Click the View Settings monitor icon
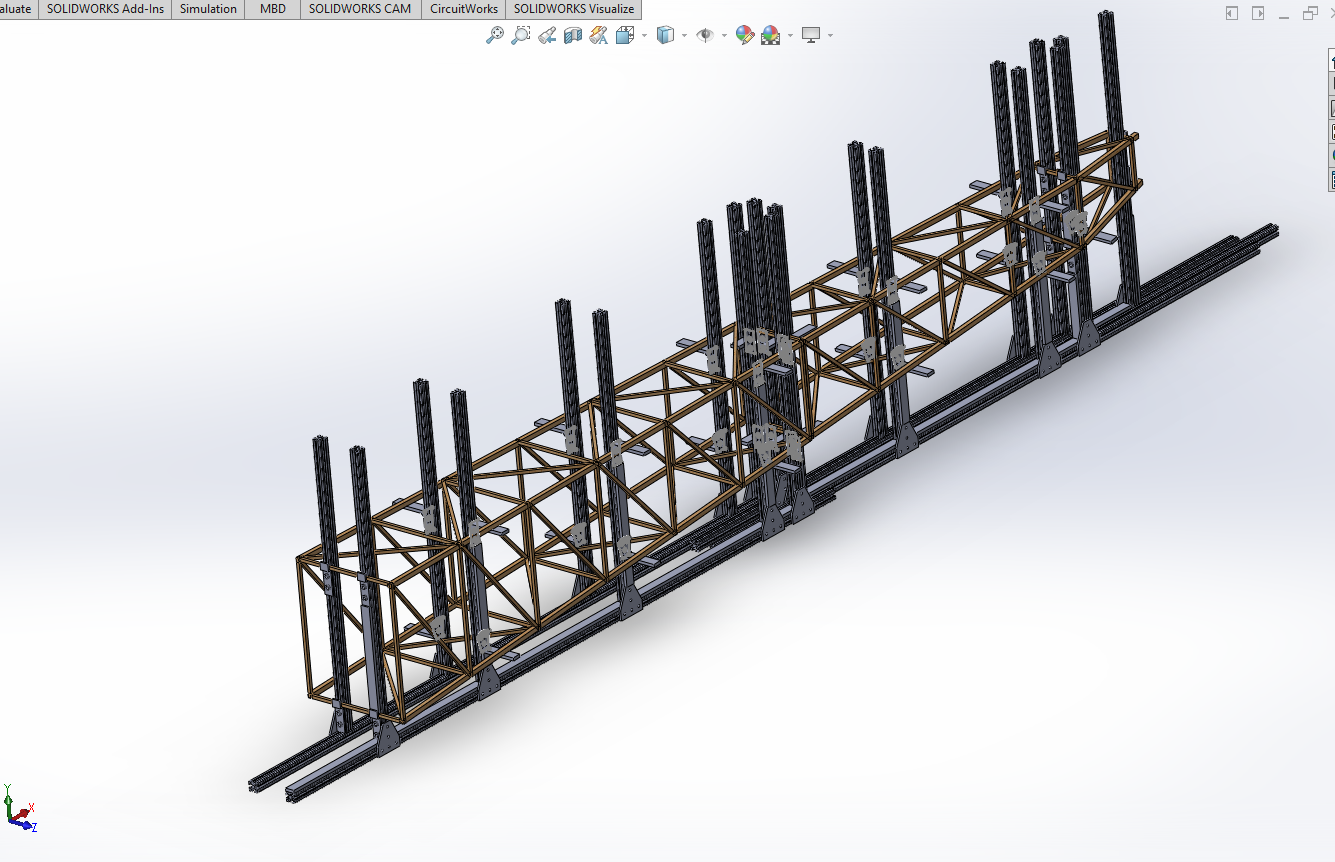Viewport: 1335px width, 862px height. [x=811, y=35]
